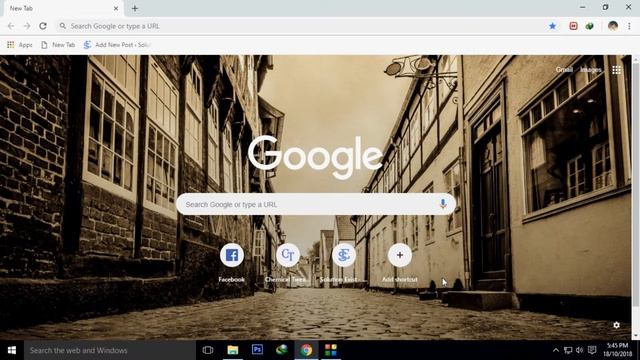Start voice search with the microphone
Screen dimensions: 640x360
point(443,204)
